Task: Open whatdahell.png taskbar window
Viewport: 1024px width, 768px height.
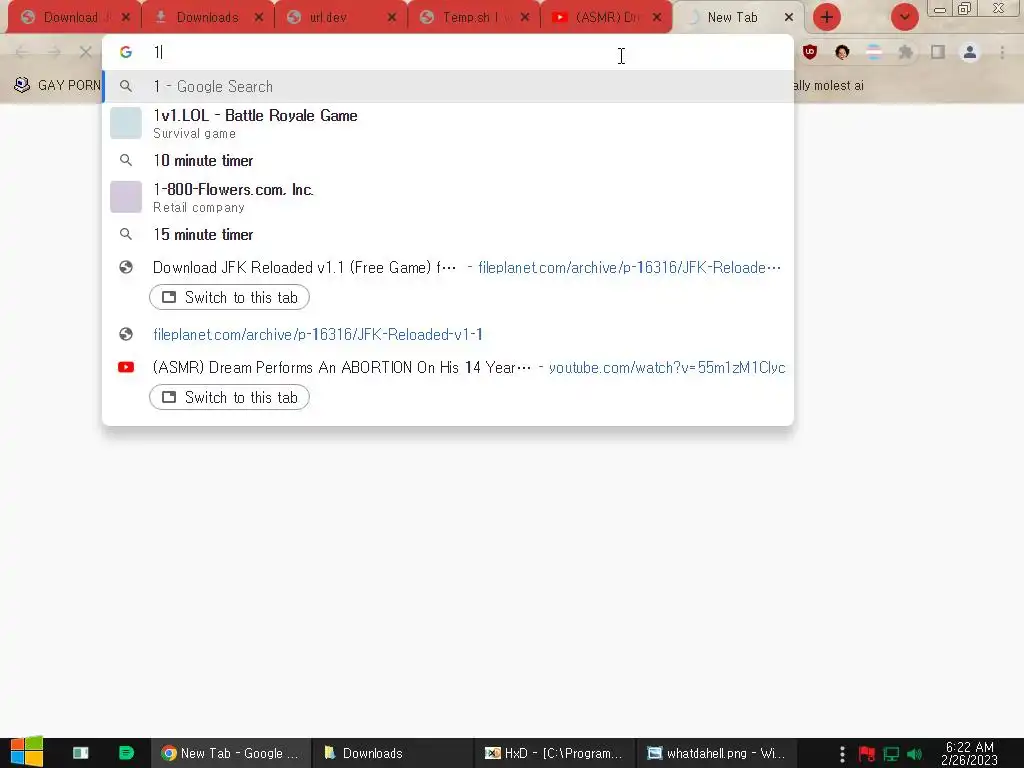Action: pos(716,753)
